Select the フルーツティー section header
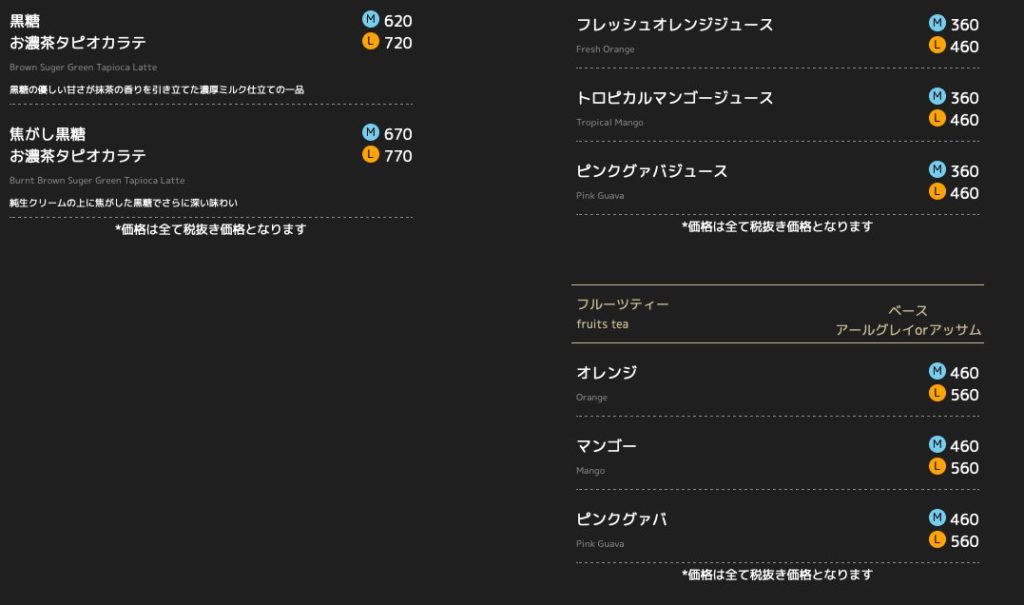The height and width of the screenshot is (605, 1024). click(x=622, y=304)
